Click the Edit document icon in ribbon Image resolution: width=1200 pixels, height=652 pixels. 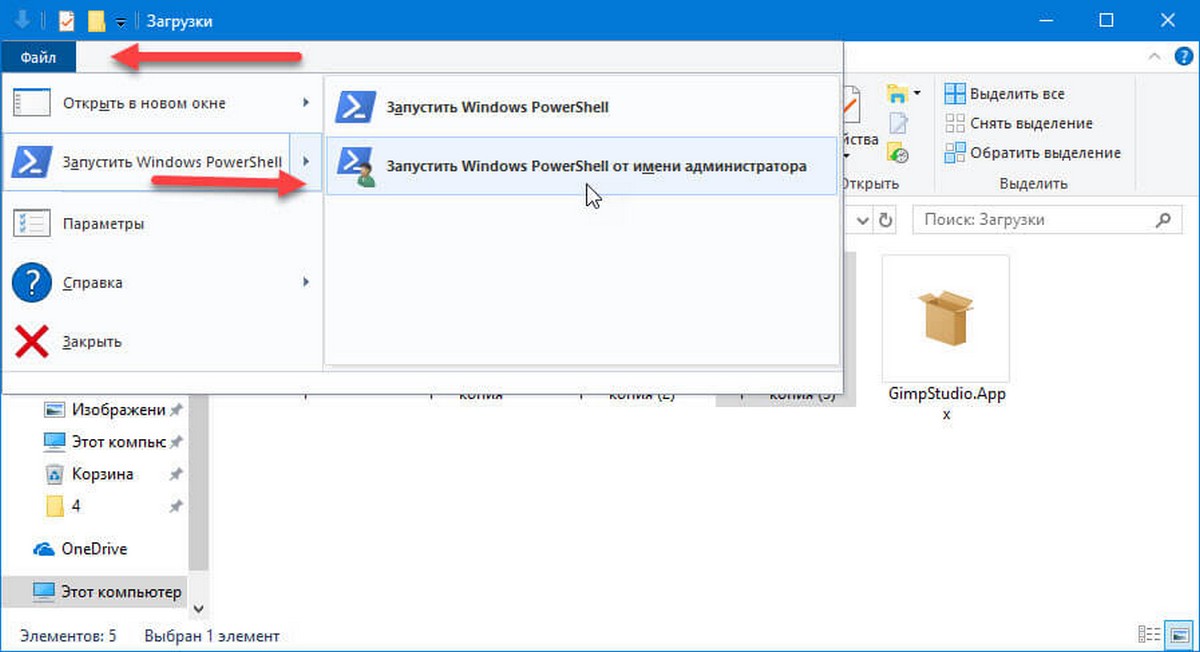[898, 125]
